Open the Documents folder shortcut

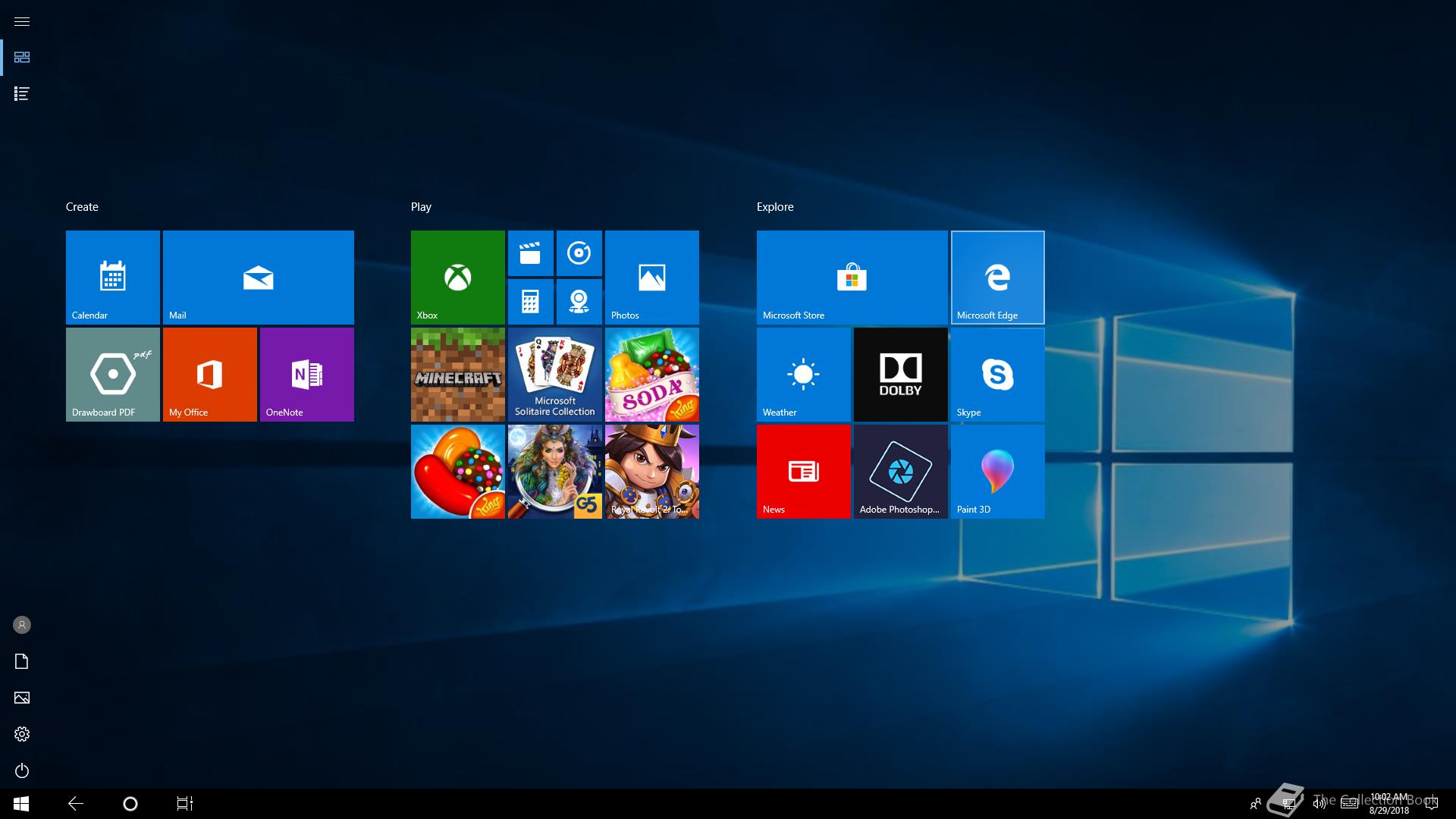pos(22,661)
